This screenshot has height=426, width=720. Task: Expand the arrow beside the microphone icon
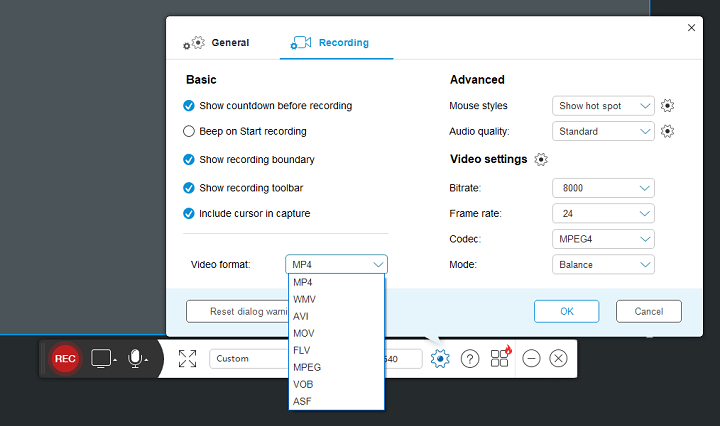click(x=146, y=360)
